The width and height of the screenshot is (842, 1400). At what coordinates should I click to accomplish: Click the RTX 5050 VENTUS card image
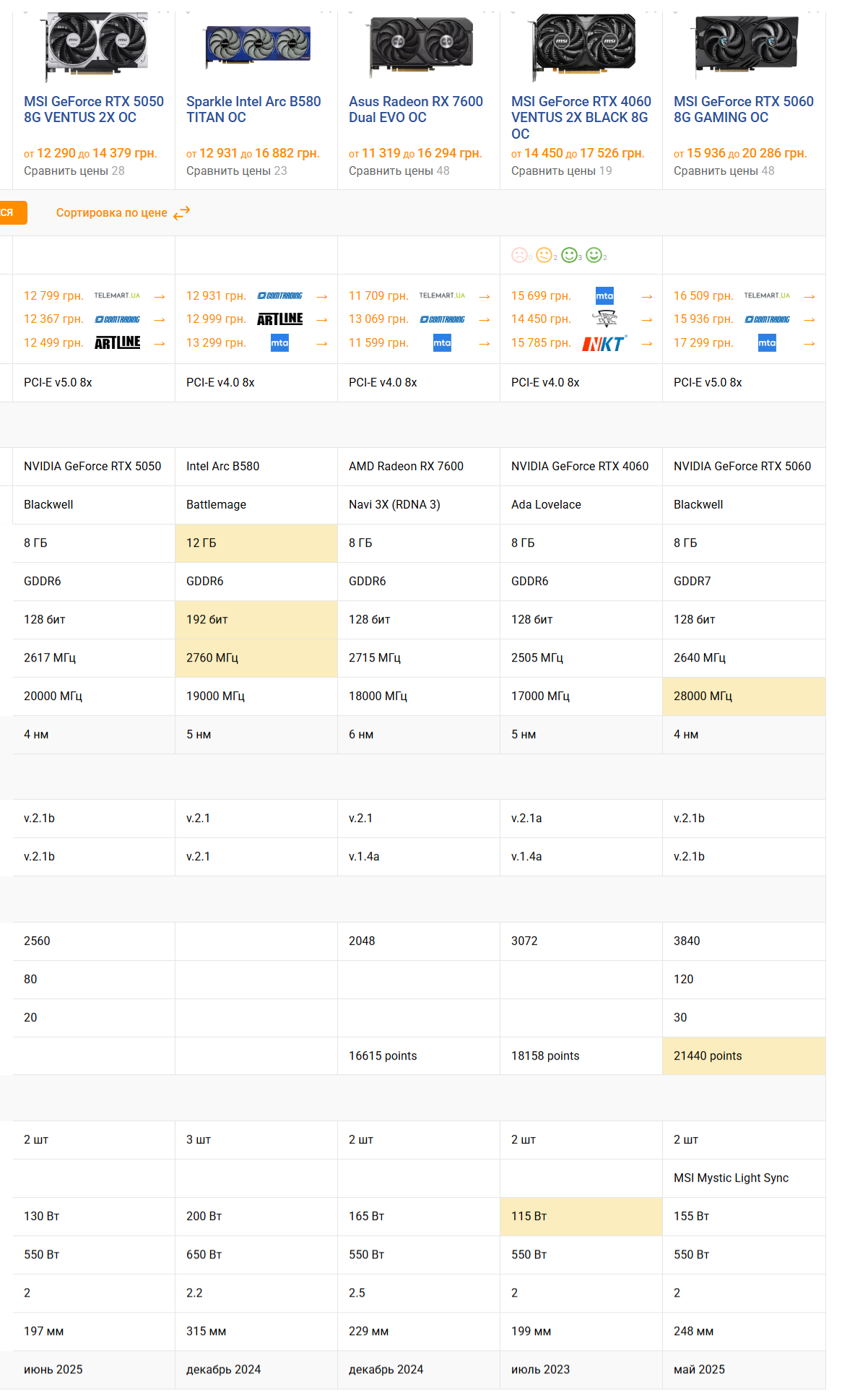point(94,46)
